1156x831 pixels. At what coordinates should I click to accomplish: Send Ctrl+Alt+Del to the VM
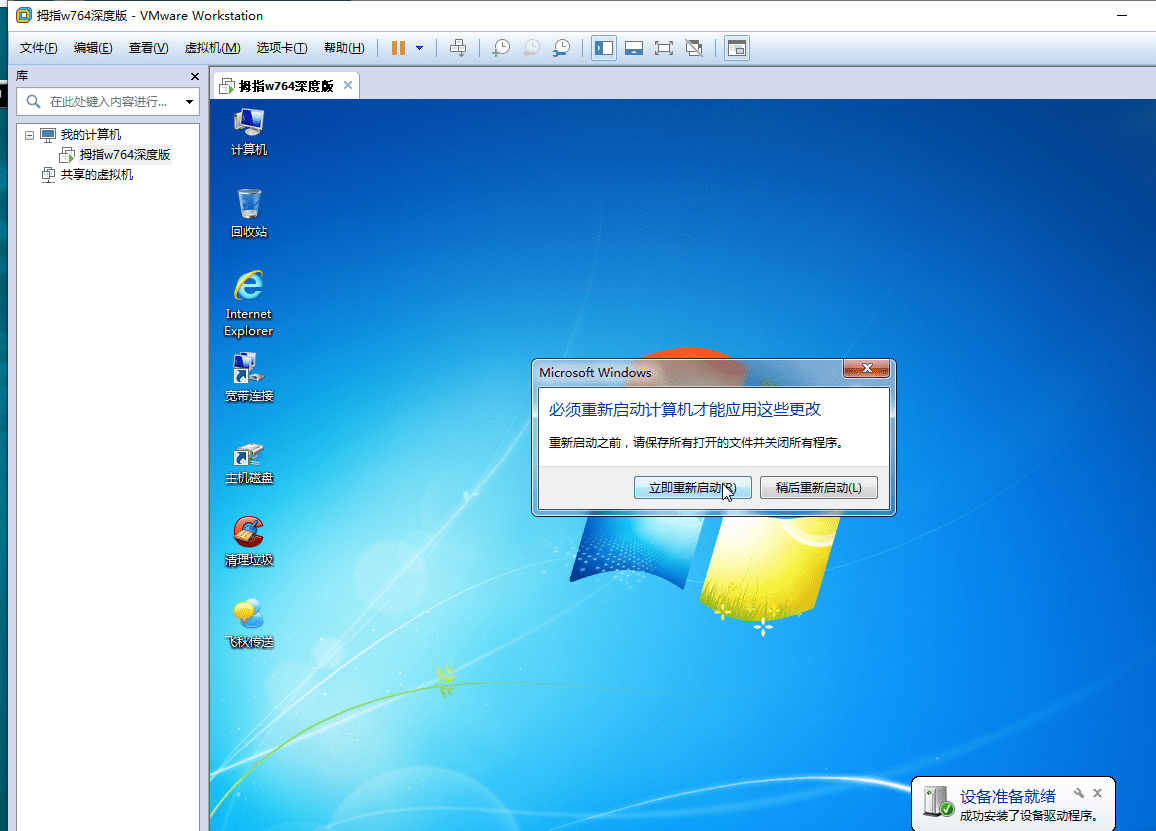(x=458, y=48)
